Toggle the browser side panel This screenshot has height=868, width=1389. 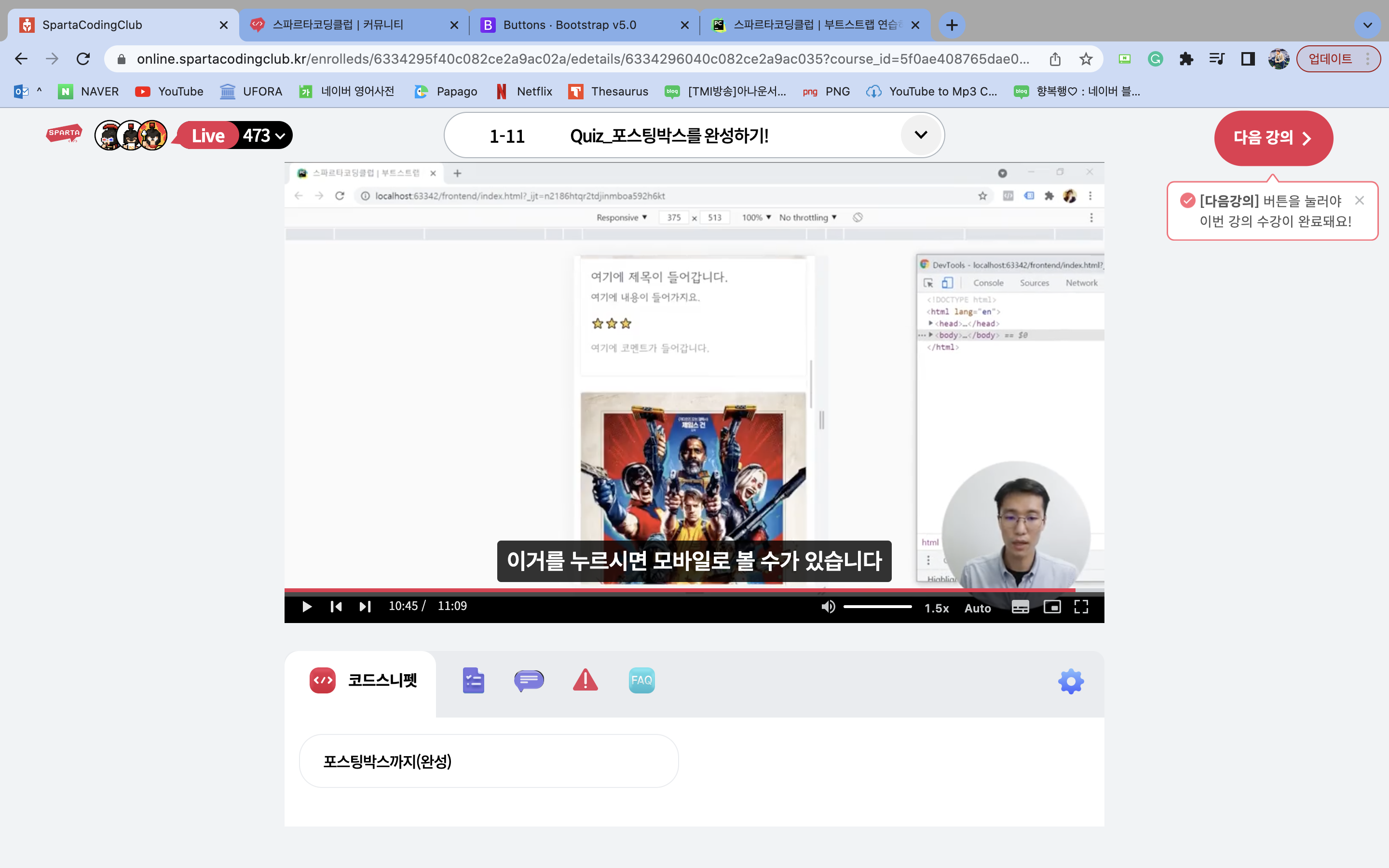click(x=1248, y=58)
